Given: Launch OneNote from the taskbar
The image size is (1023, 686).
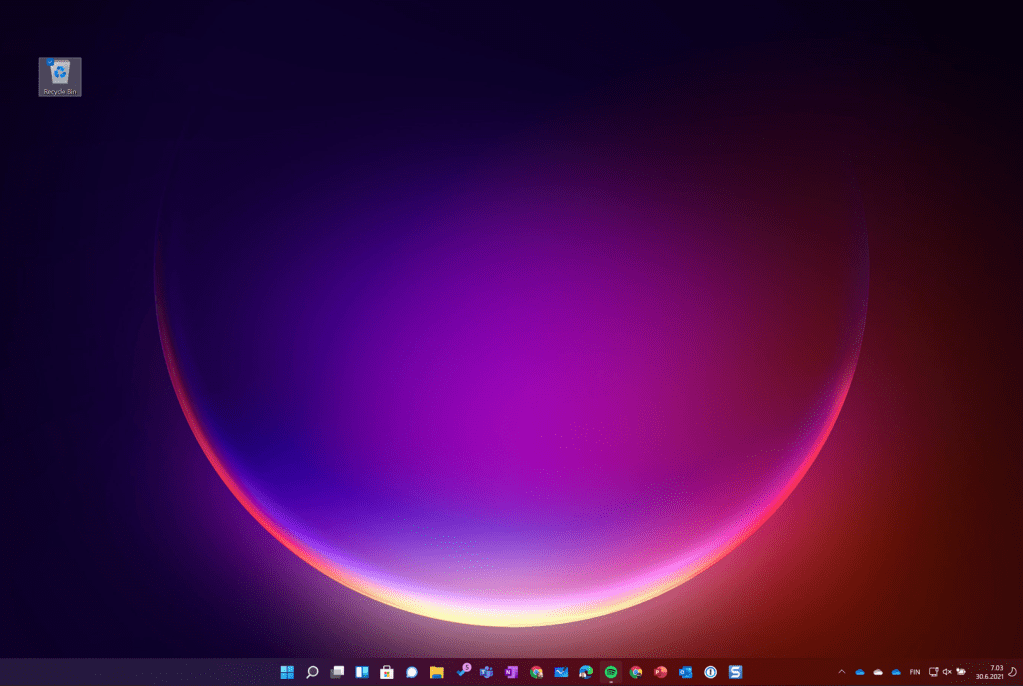Looking at the screenshot, I should tap(511, 672).
